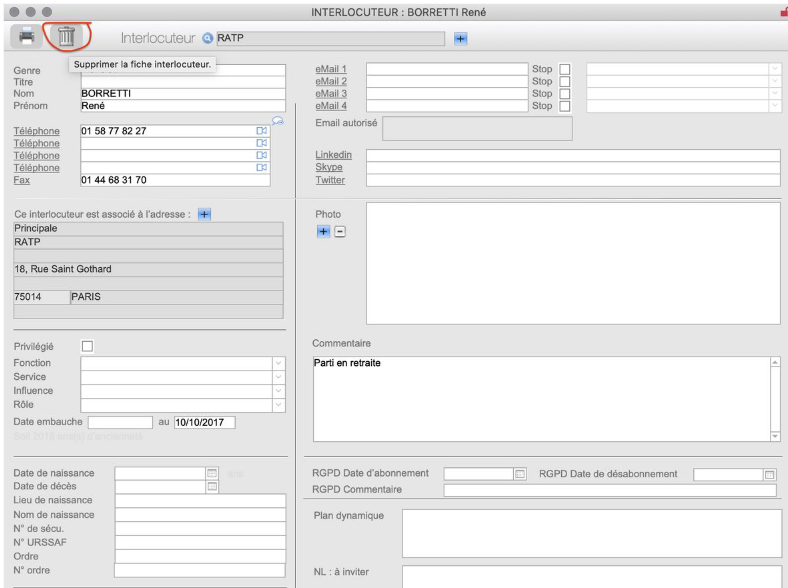
Task: Open the dropdown right of eMail 3 Stop
Action: 774,93
